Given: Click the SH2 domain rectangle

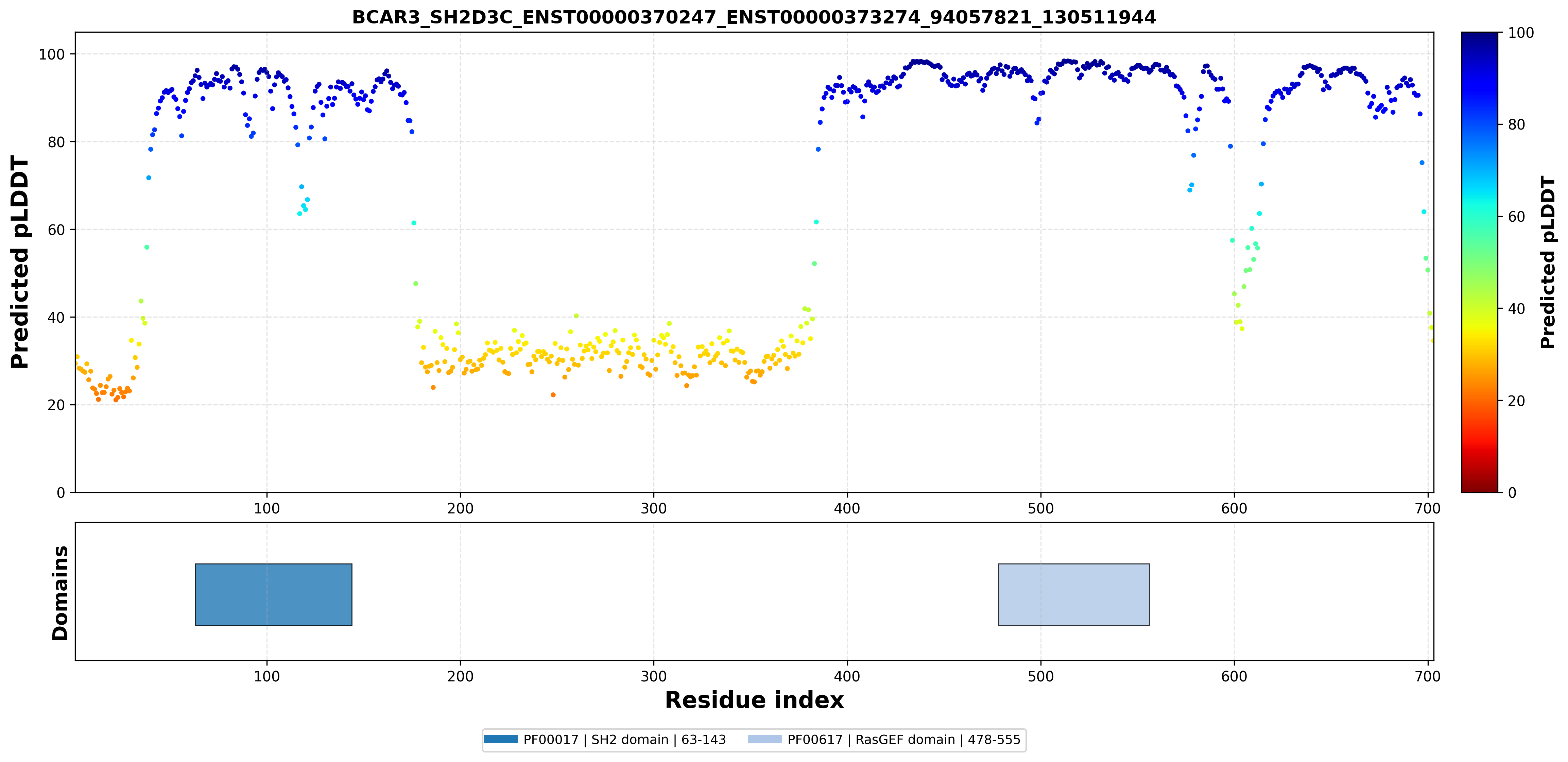Looking at the screenshot, I should (273, 594).
